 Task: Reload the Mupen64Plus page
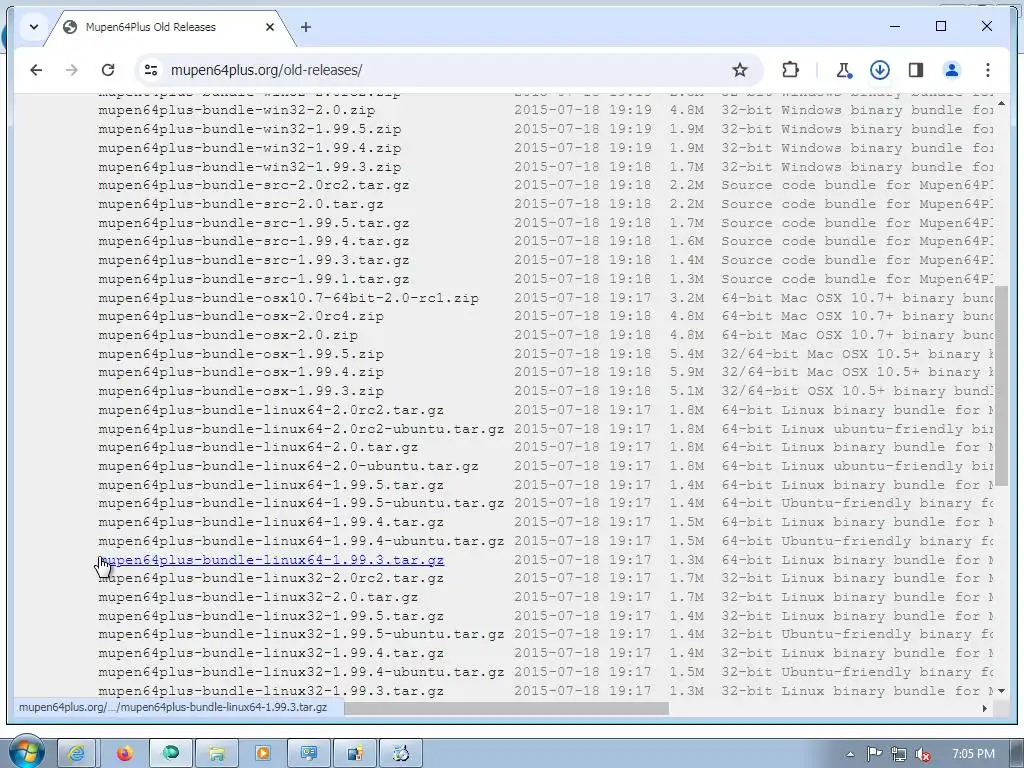pos(108,70)
